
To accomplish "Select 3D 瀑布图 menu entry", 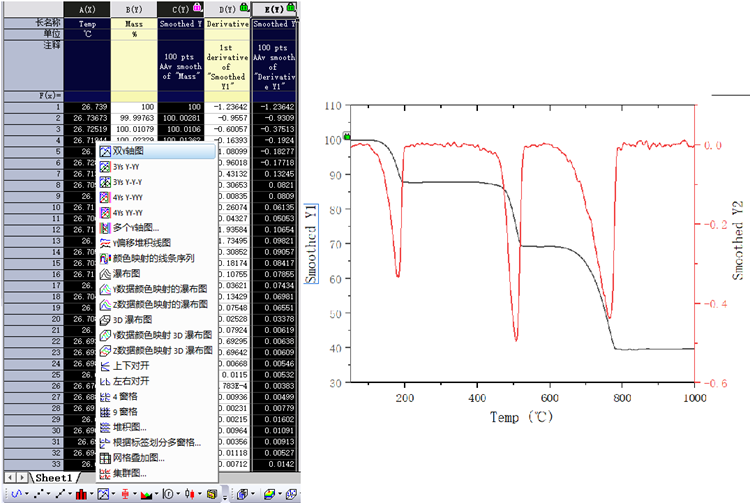I will coord(157,320).
